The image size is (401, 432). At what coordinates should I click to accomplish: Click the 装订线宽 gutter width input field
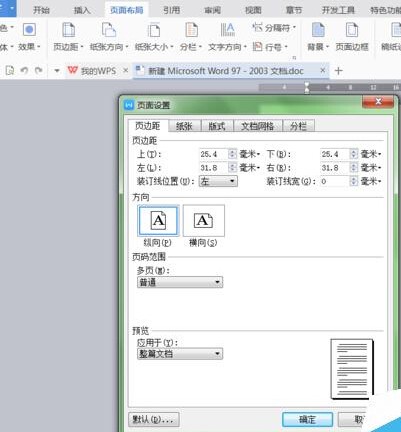(335, 181)
